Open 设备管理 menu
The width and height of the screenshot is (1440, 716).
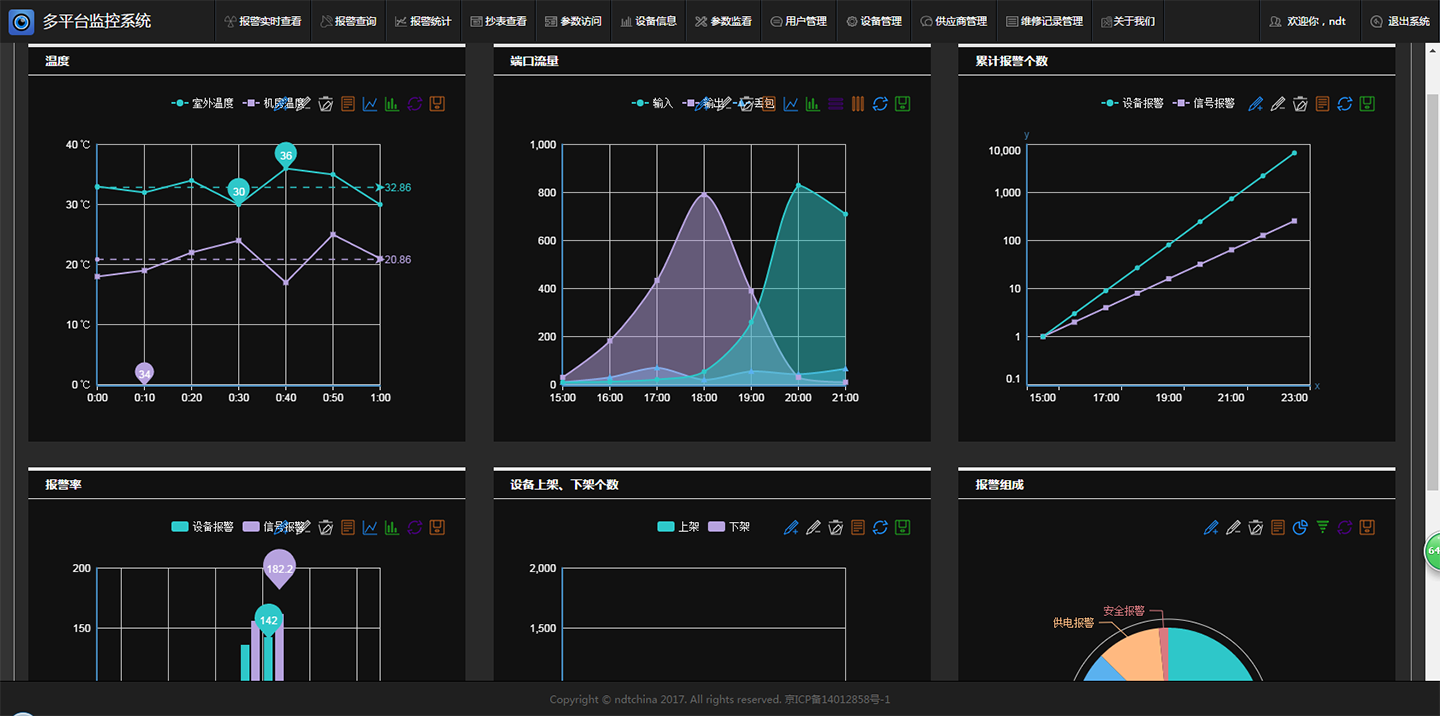873,21
